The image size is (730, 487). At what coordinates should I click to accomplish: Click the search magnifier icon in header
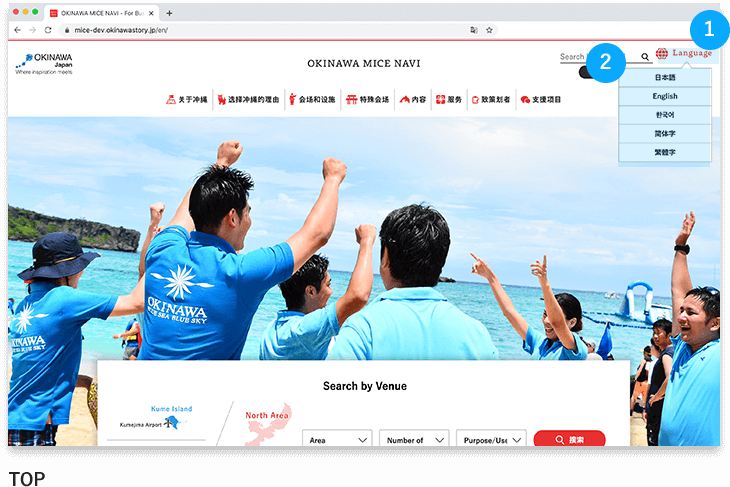tap(645, 57)
